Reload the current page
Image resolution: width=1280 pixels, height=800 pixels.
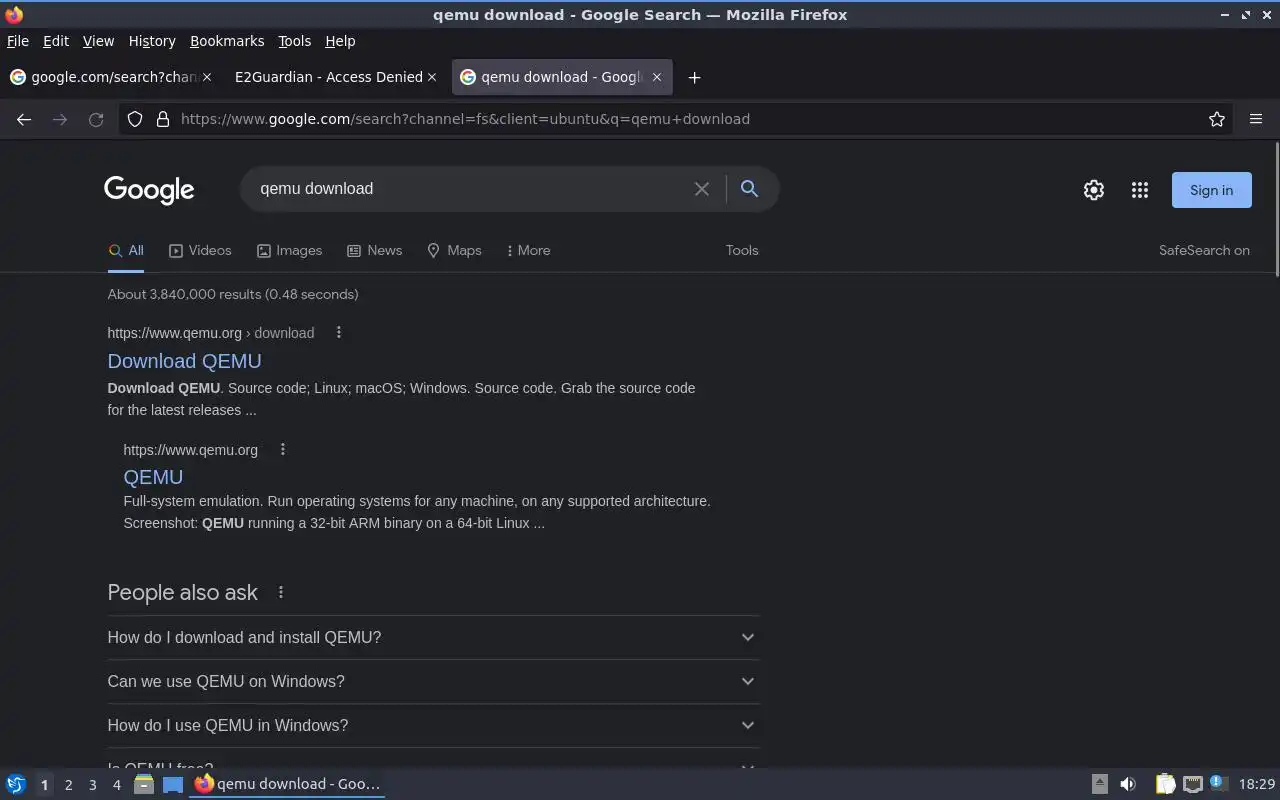click(x=96, y=119)
